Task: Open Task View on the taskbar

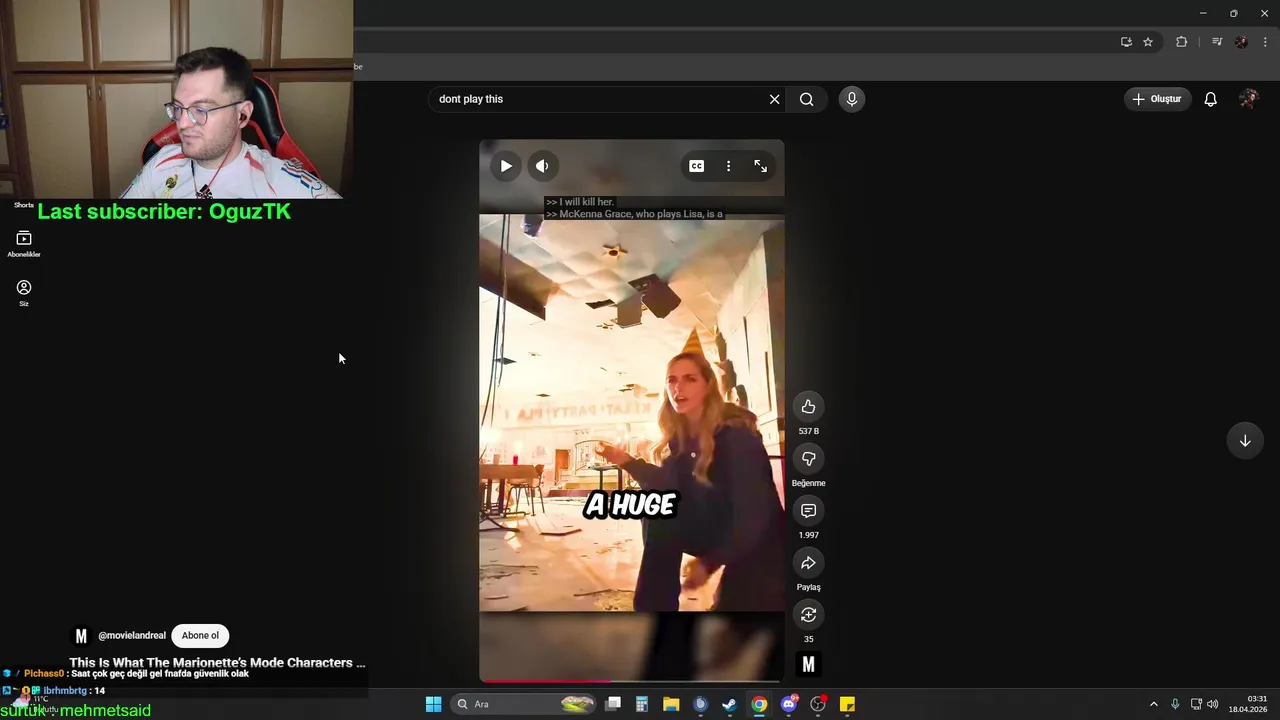Action: [613, 704]
